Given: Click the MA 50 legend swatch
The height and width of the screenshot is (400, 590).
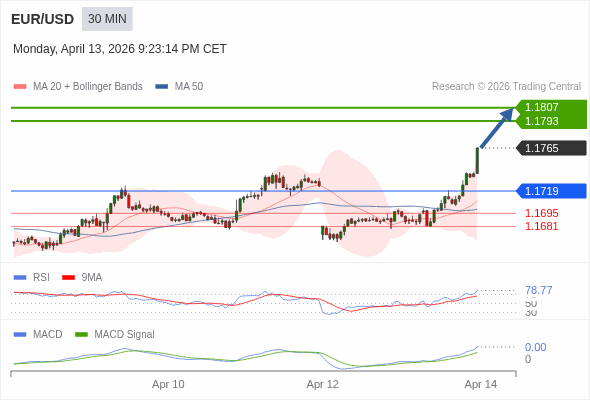Looking at the screenshot, I should click(162, 87).
